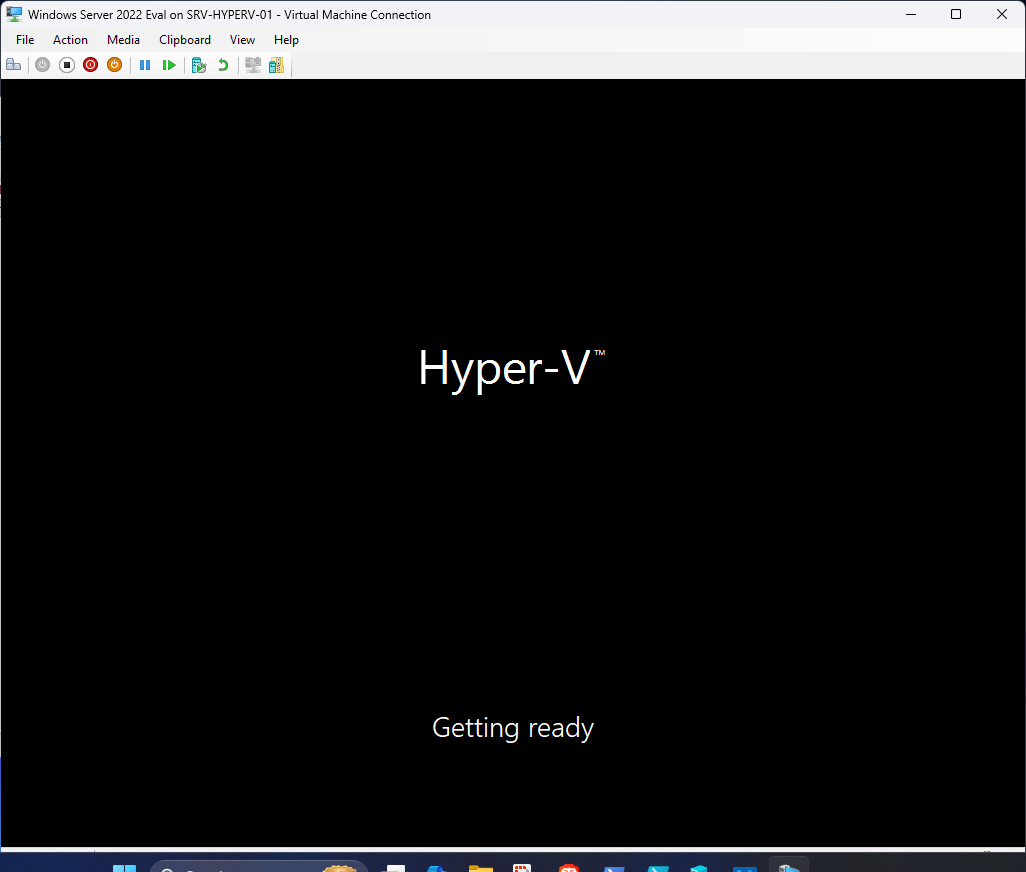Select the red Shut Down icon
Screen dimensions: 1026x872
(90, 64)
